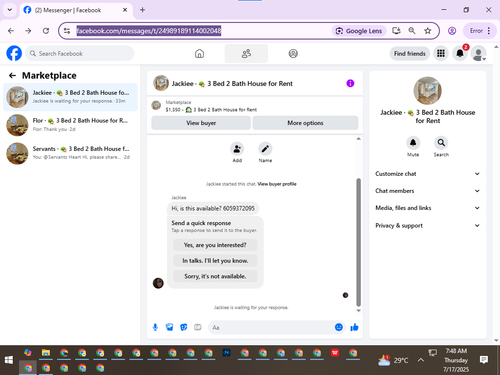Expand Chat members section
Viewport: 500px width, 375px height.
[428, 191]
